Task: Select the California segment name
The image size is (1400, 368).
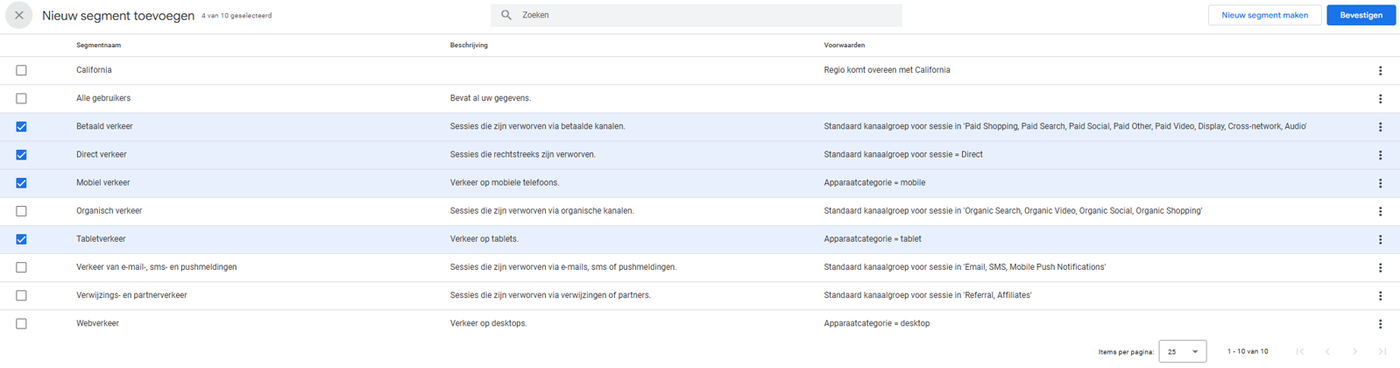Action: coord(94,71)
